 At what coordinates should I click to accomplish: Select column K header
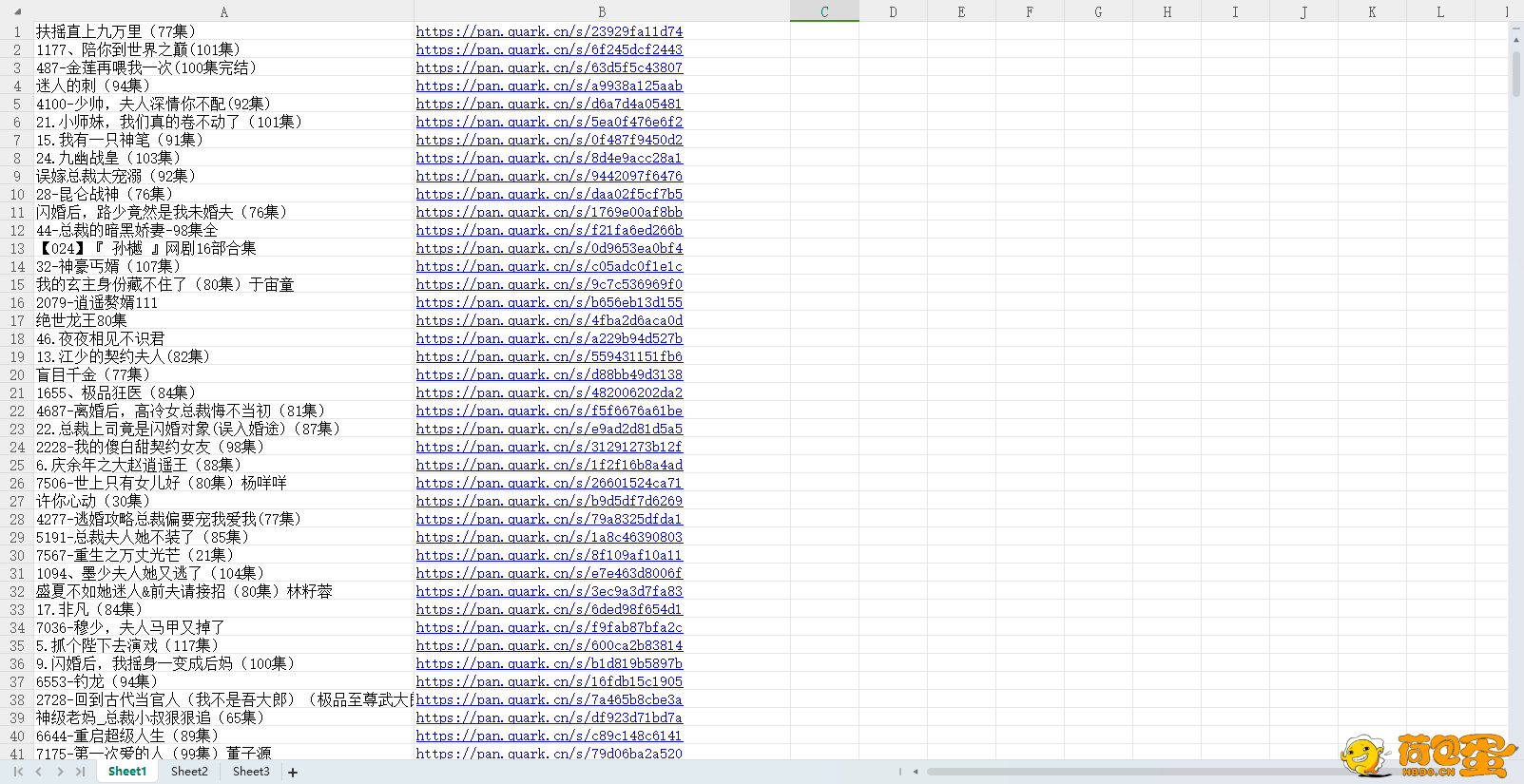point(1372,11)
